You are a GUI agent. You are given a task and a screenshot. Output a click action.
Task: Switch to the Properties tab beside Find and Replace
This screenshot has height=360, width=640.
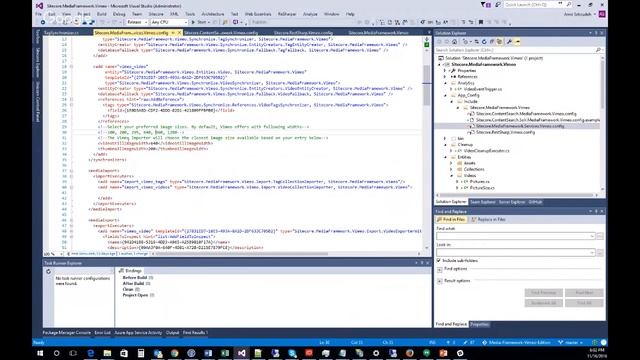tap(479, 324)
